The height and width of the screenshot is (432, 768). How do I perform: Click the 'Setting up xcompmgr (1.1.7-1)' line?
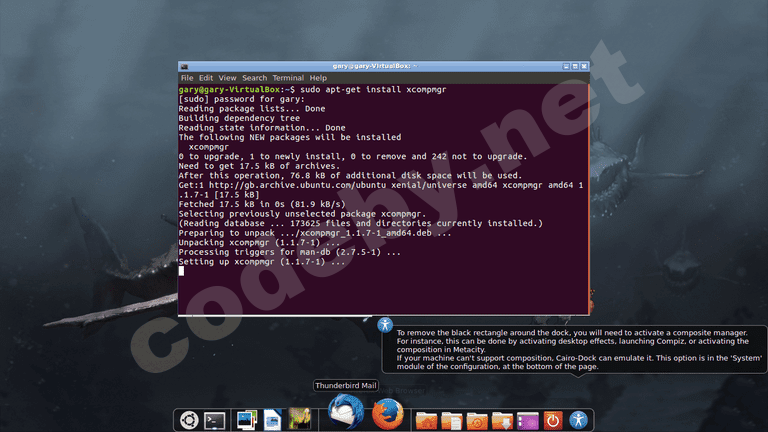click(262, 262)
